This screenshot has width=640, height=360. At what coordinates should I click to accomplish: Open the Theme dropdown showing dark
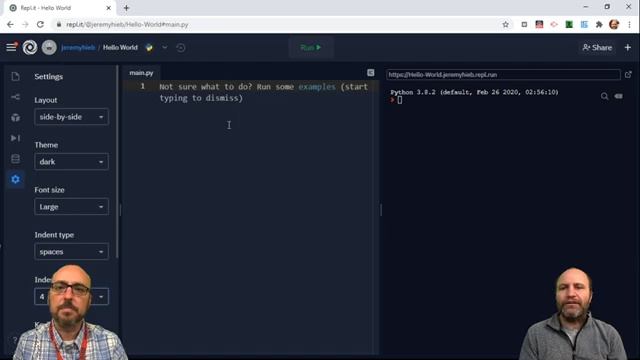tap(71, 162)
